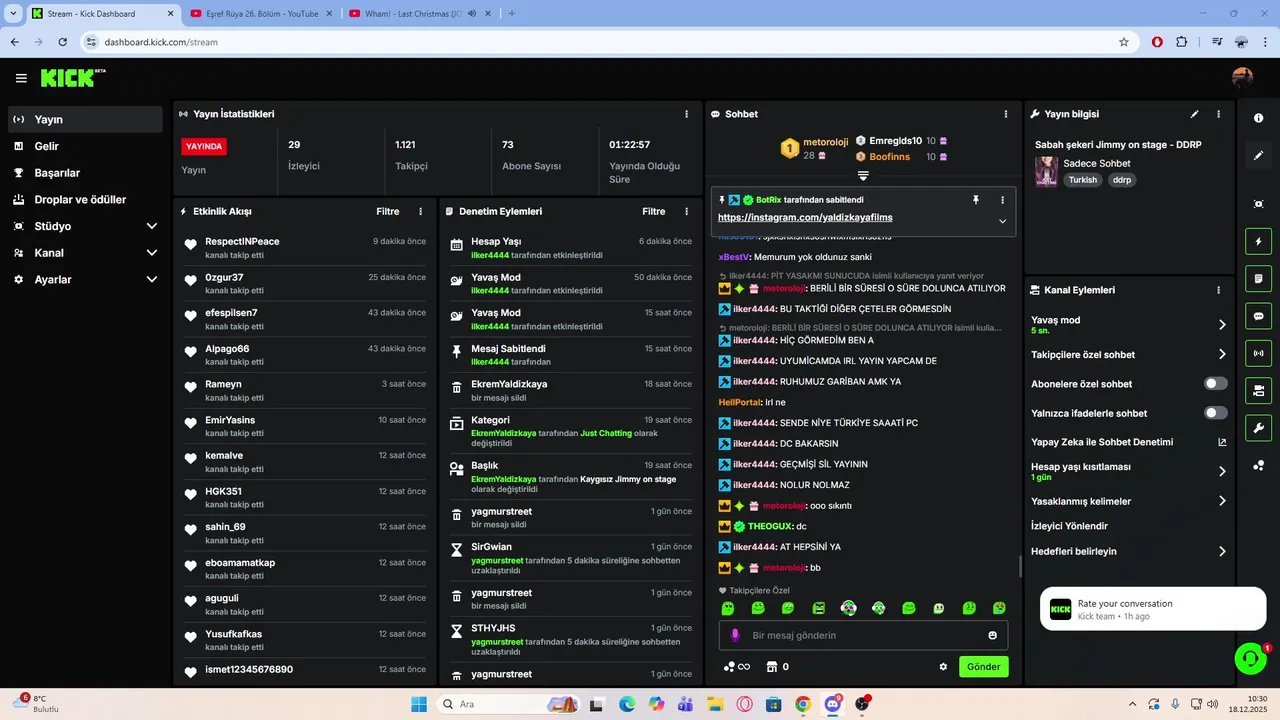Open Sohbet panel three-dot menu
This screenshot has width=1280, height=720.
pos(1006,114)
